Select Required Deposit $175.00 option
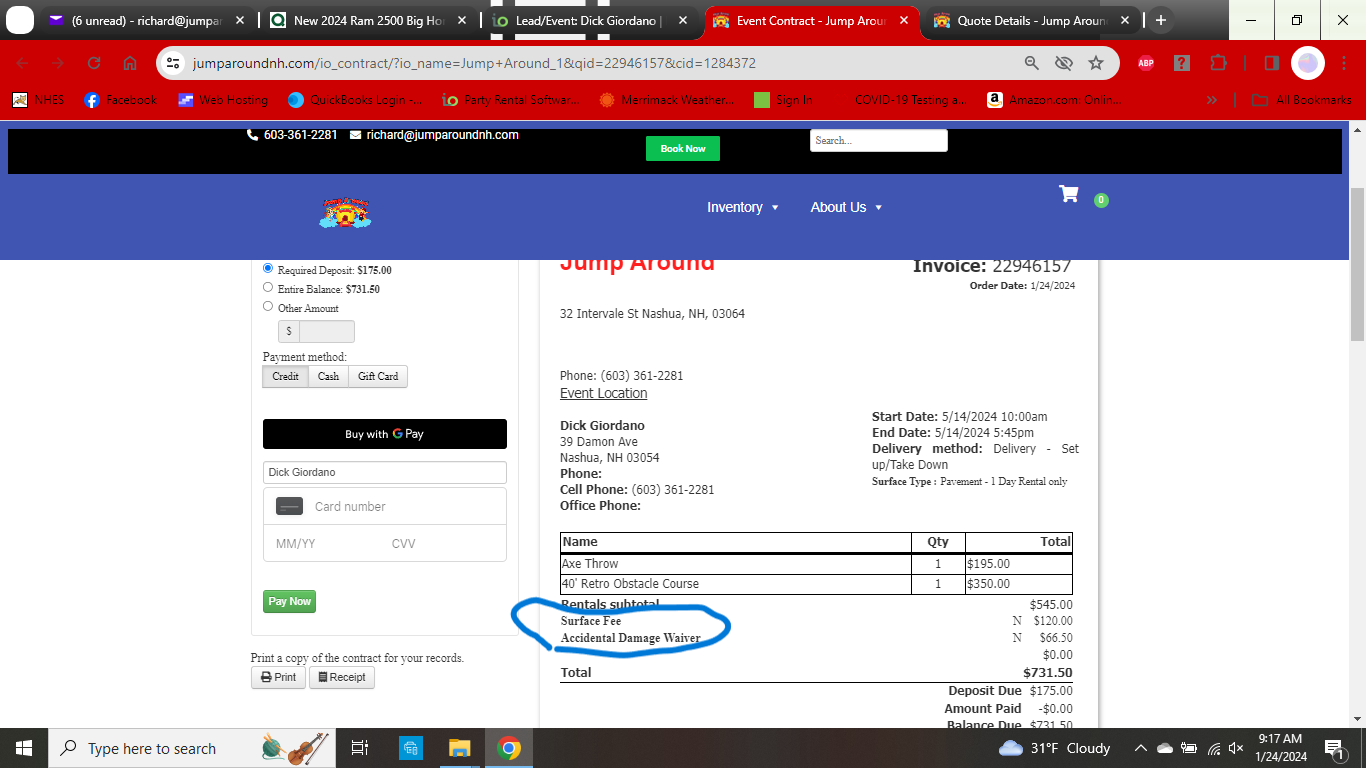This screenshot has width=1366, height=768. pos(268,268)
